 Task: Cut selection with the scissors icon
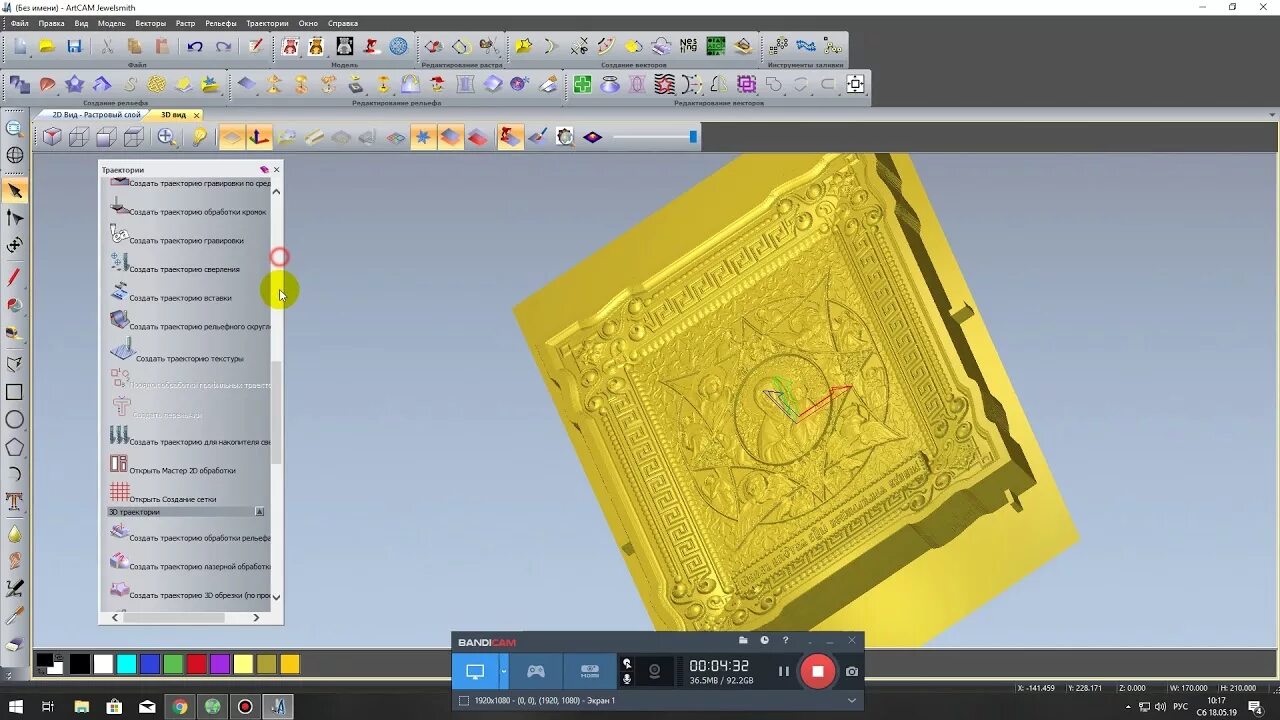point(107,46)
